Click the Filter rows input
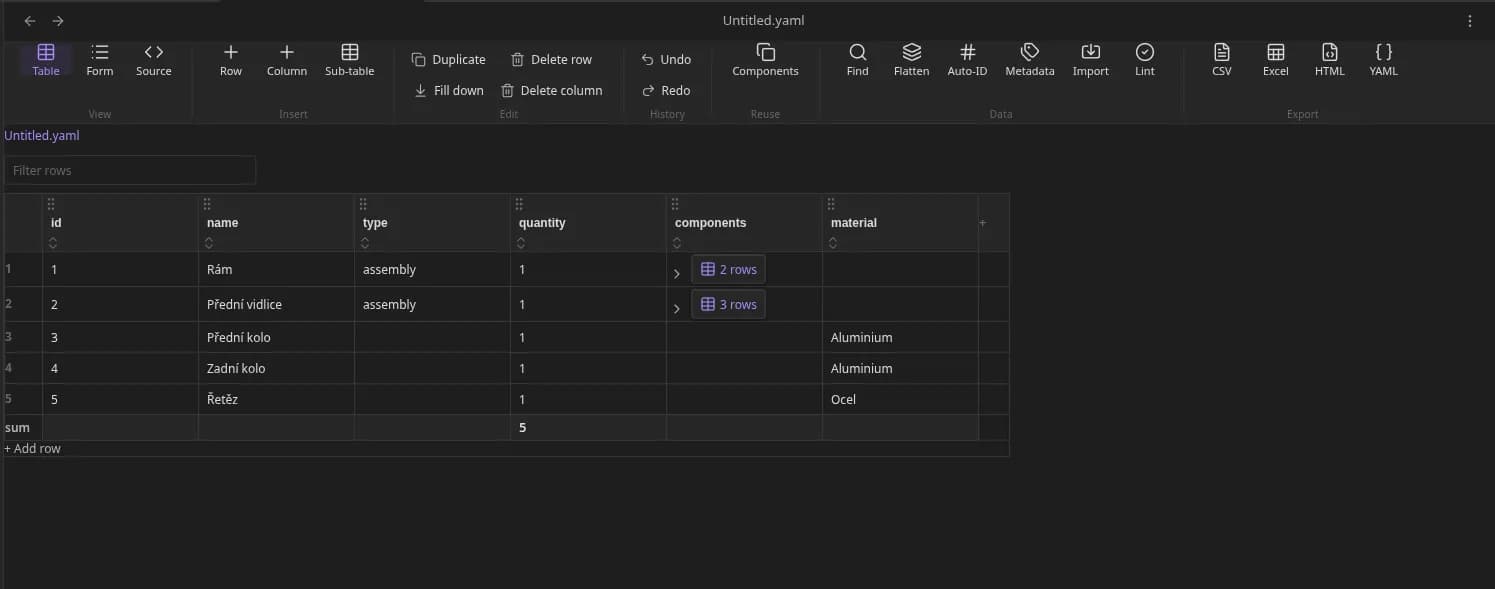This screenshot has height=589, width=1495. tap(130, 170)
